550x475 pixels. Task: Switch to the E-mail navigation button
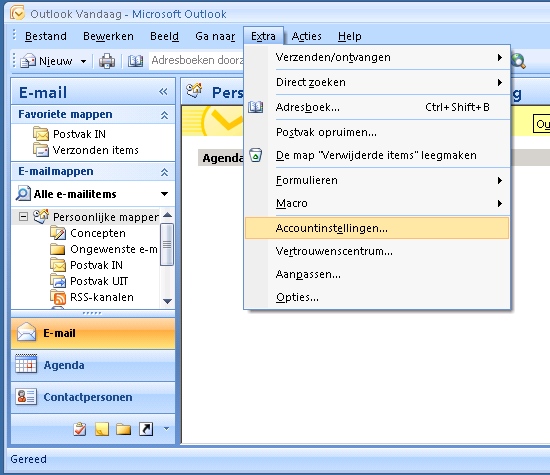coord(93,333)
